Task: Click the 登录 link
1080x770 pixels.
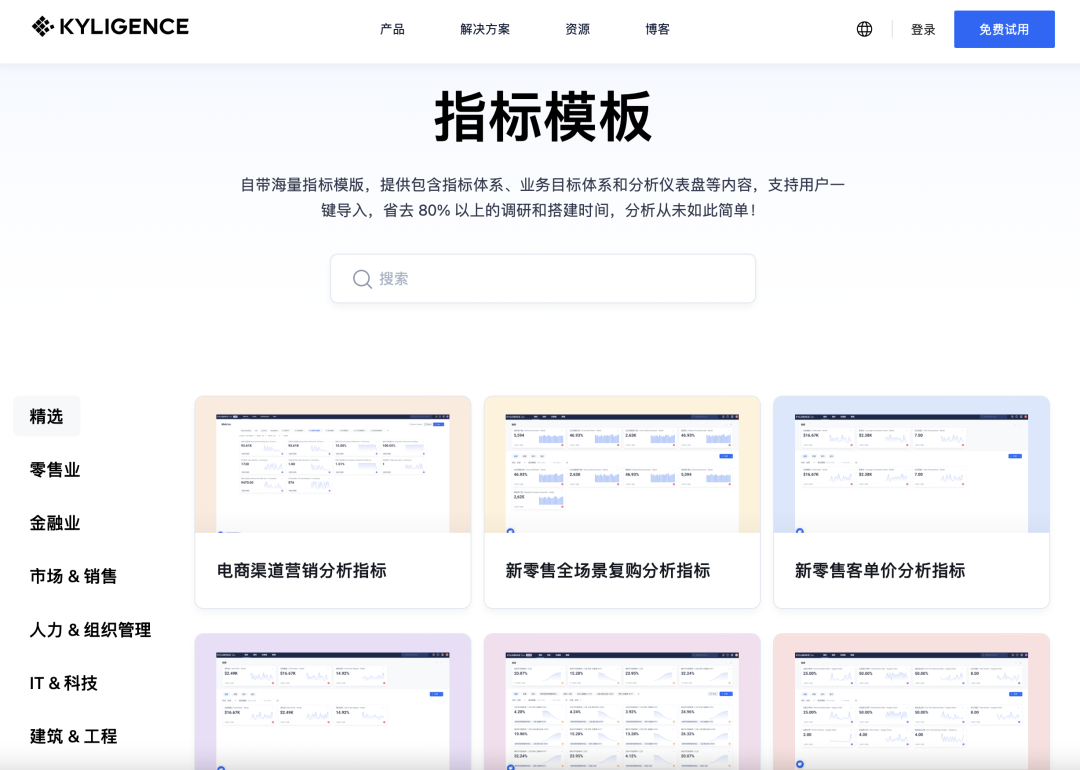Action: [923, 30]
